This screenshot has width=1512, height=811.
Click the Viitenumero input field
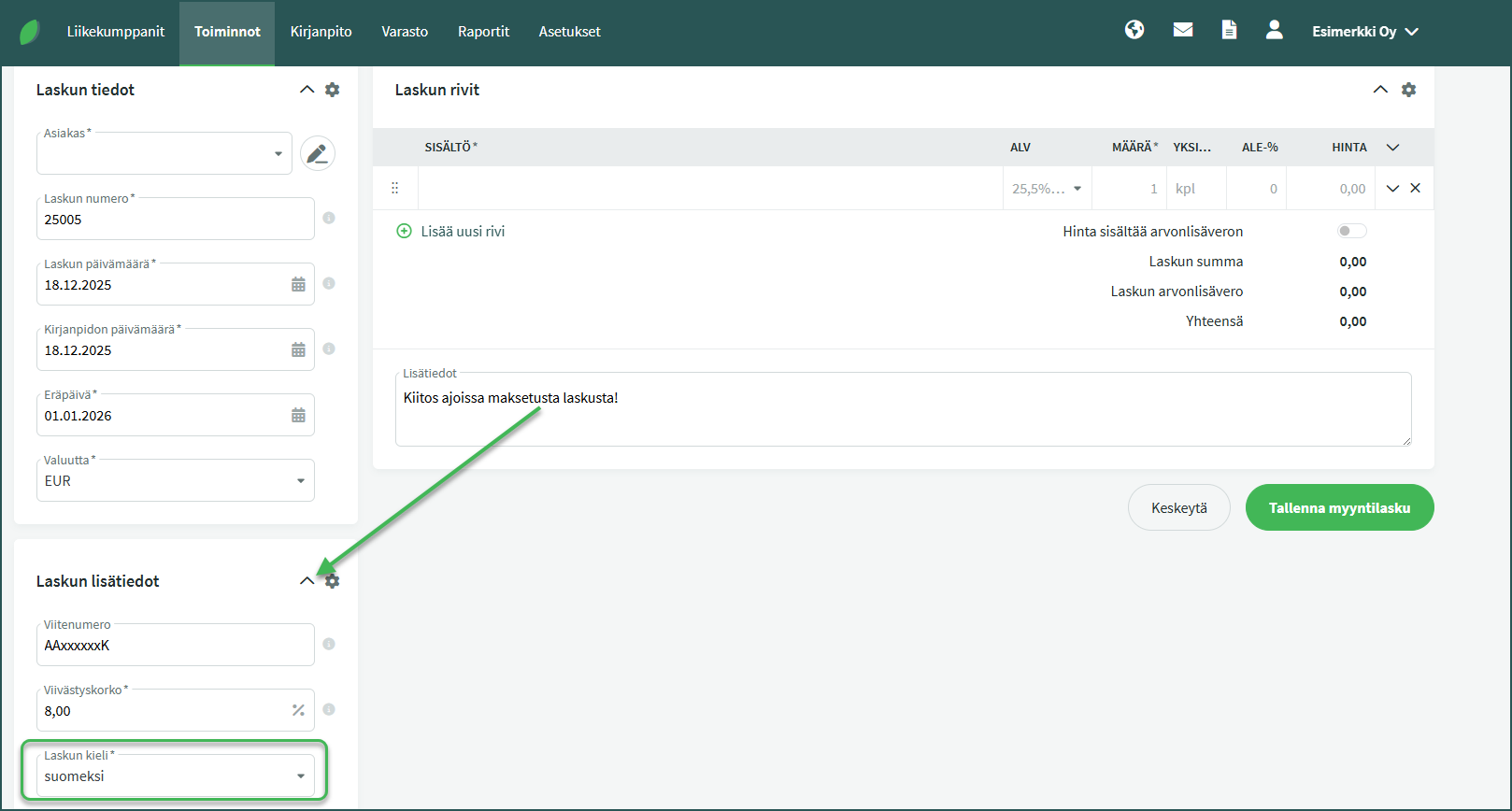click(x=175, y=645)
